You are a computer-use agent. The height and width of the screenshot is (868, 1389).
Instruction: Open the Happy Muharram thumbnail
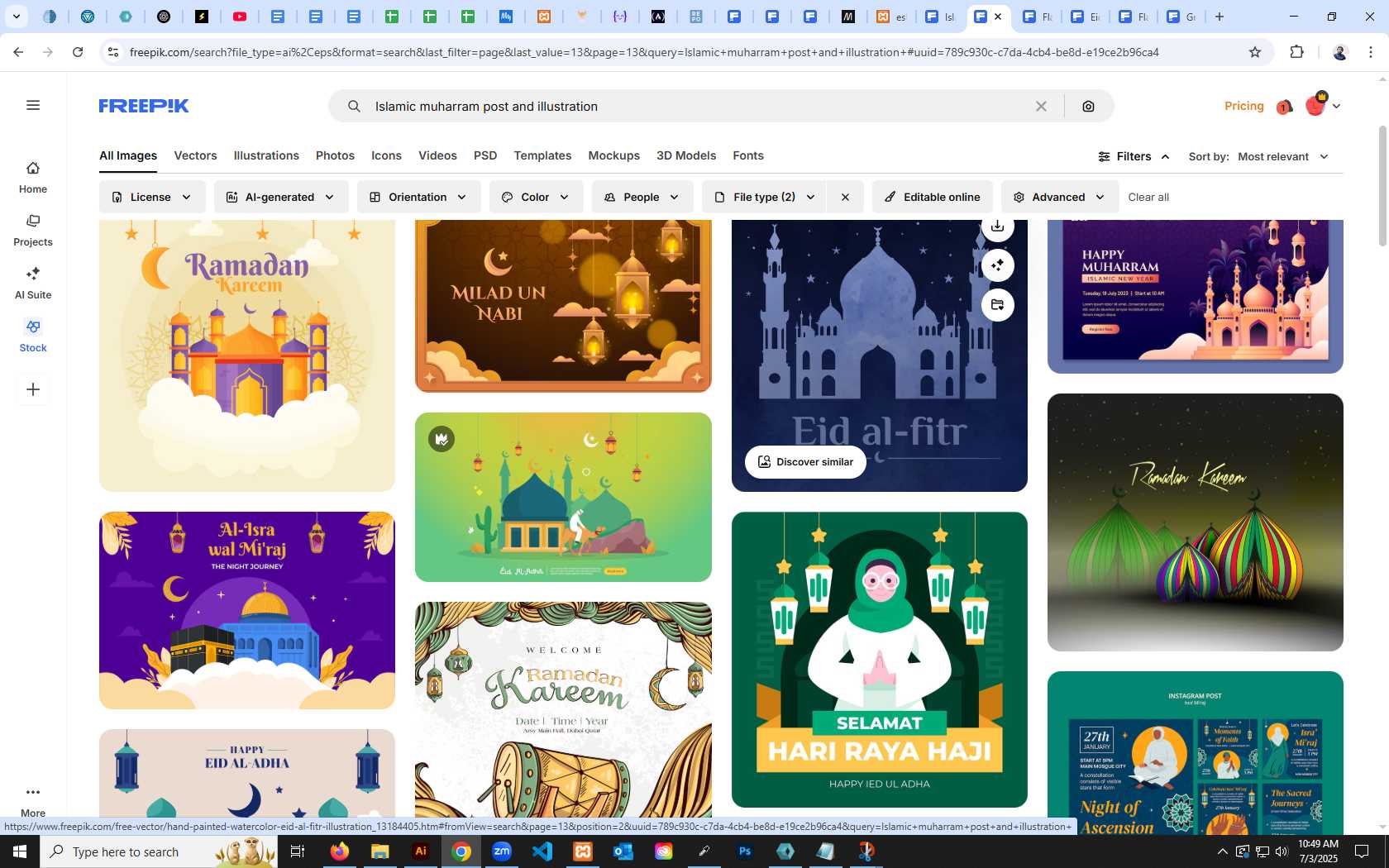[x=1196, y=296]
